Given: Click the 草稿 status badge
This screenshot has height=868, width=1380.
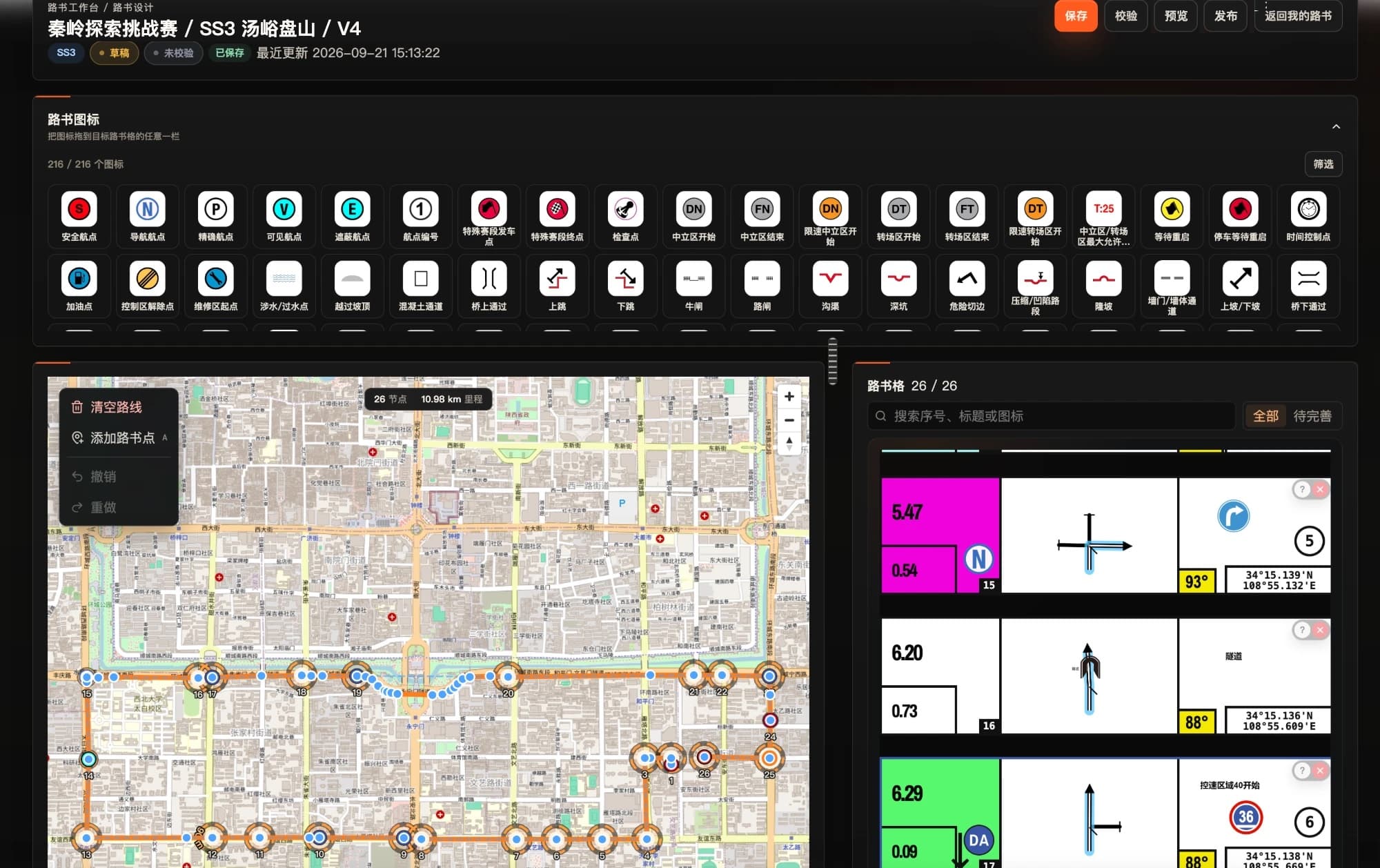Looking at the screenshot, I should tap(114, 53).
